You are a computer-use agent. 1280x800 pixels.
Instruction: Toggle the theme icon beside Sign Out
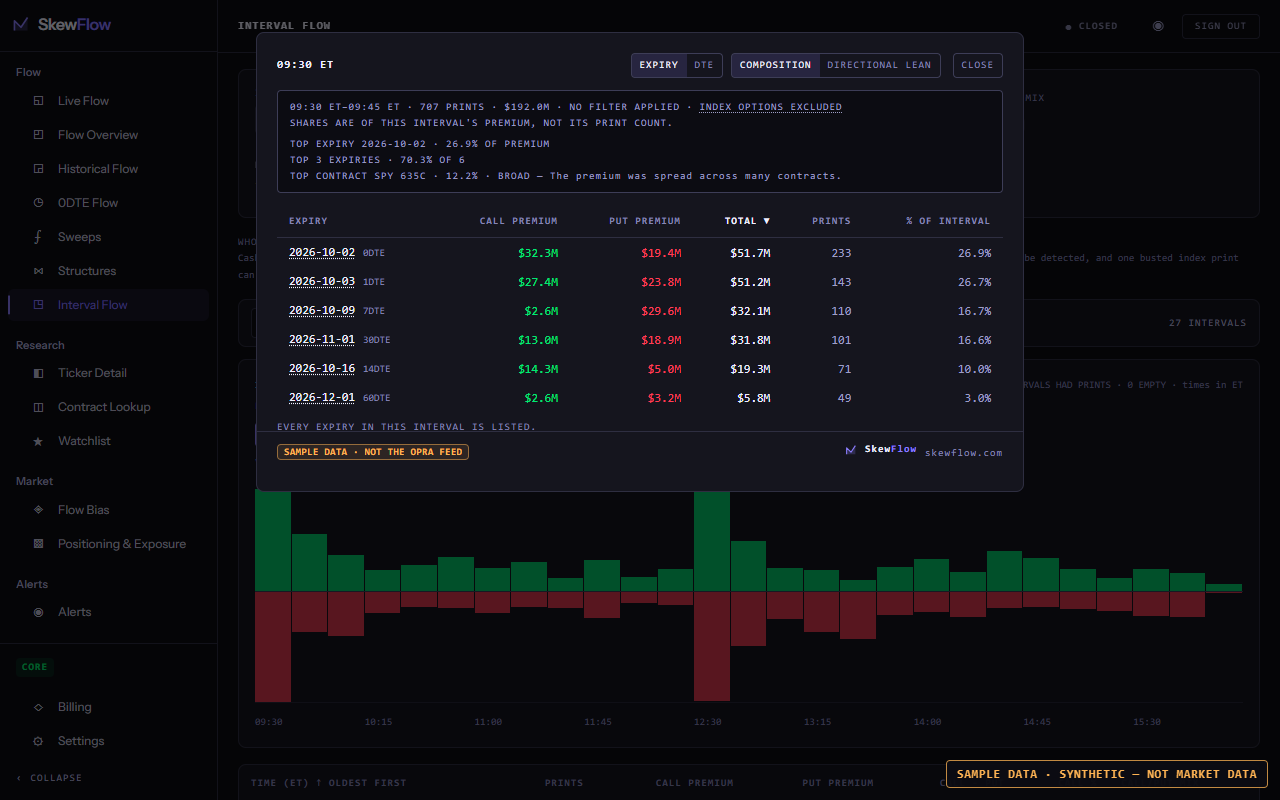coord(1158,26)
